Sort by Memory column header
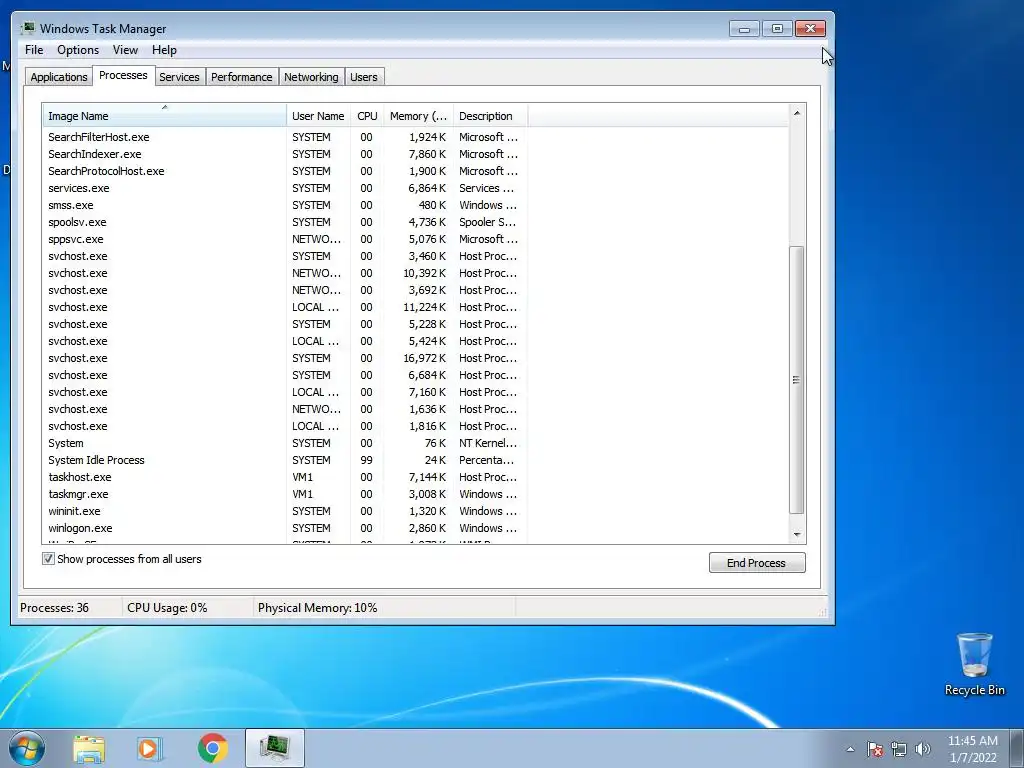This screenshot has width=1024, height=768. tap(418, 116)
